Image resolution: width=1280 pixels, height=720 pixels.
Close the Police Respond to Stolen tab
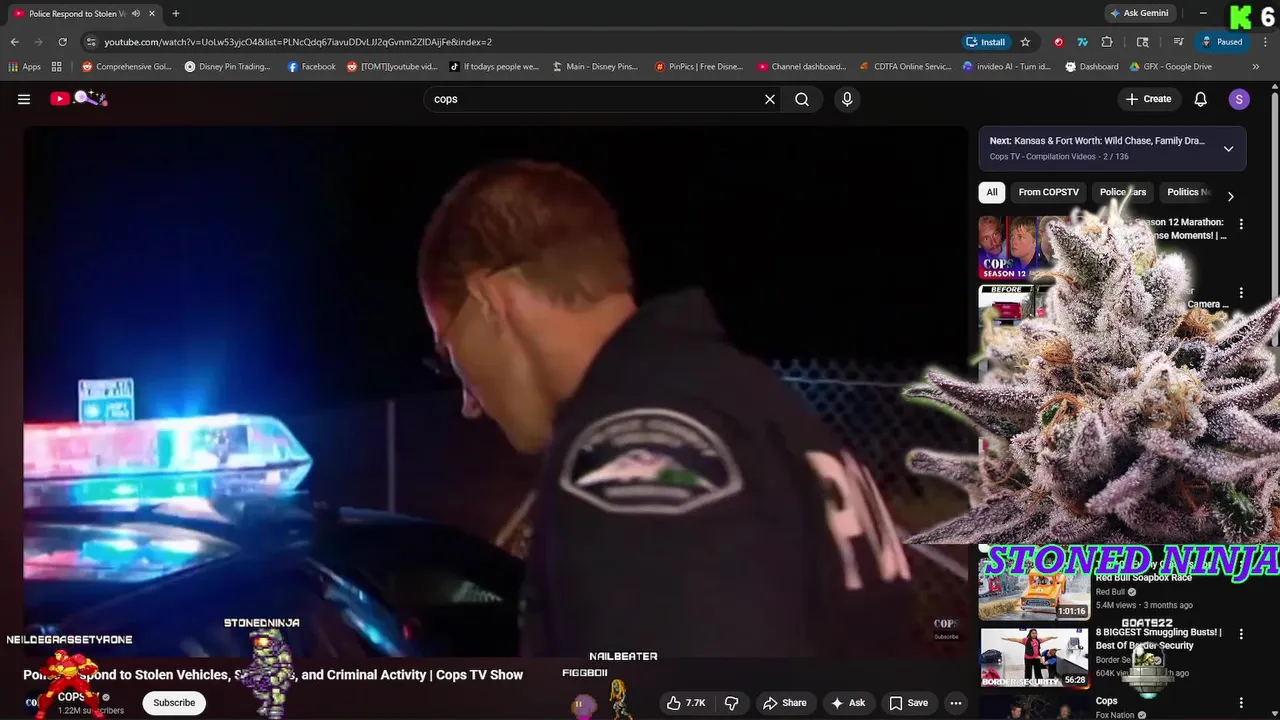pyautogui.click(x=152, y=13)
